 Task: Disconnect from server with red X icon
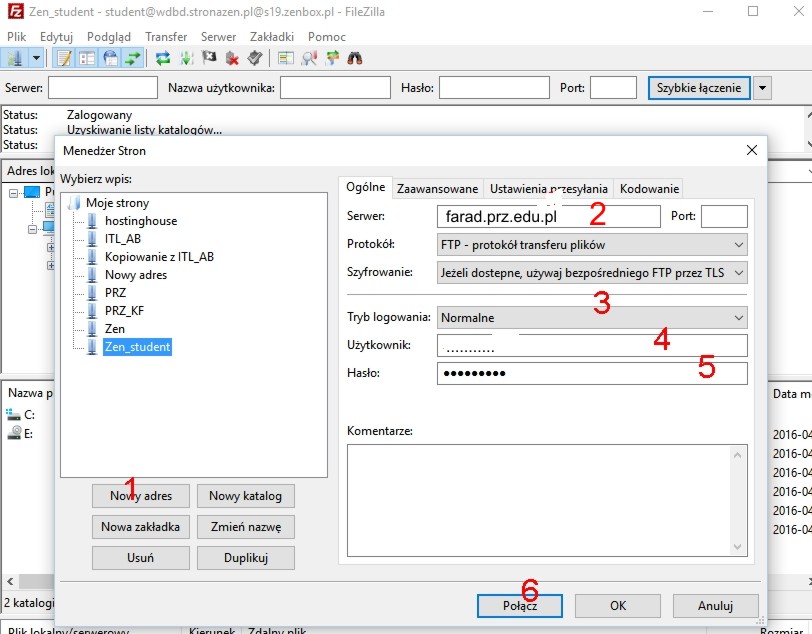point(232,58)
